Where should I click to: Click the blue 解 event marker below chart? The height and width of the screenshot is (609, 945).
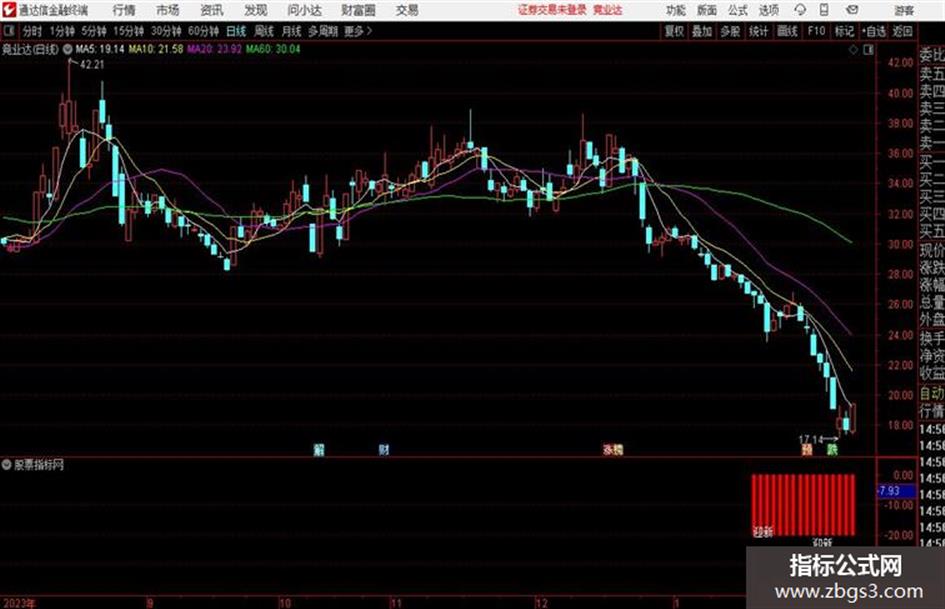point(319,449)
